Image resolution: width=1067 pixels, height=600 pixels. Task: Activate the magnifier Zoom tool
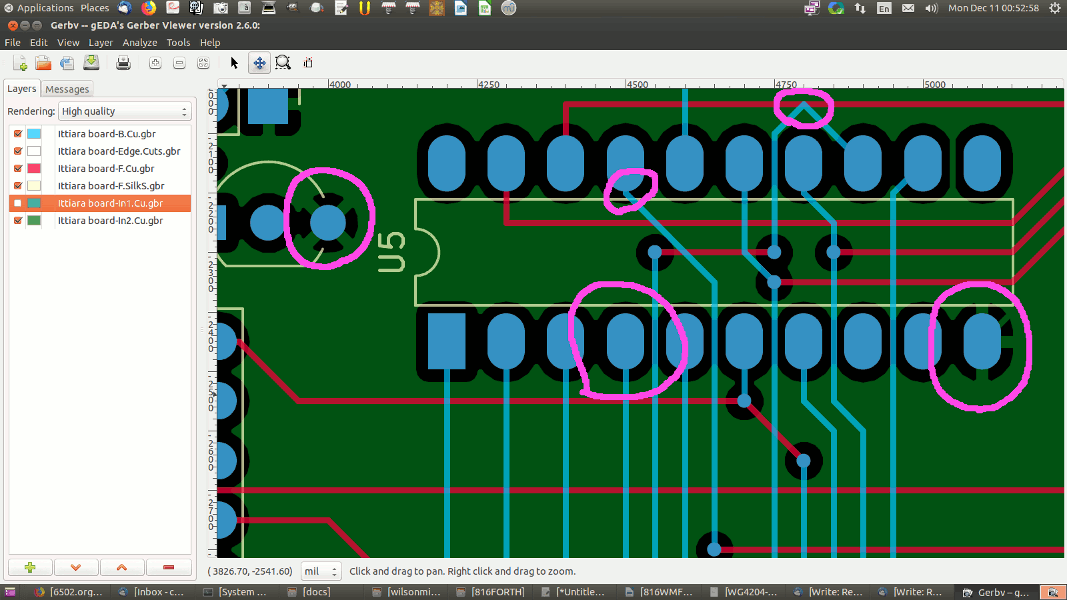click(283, 63)
